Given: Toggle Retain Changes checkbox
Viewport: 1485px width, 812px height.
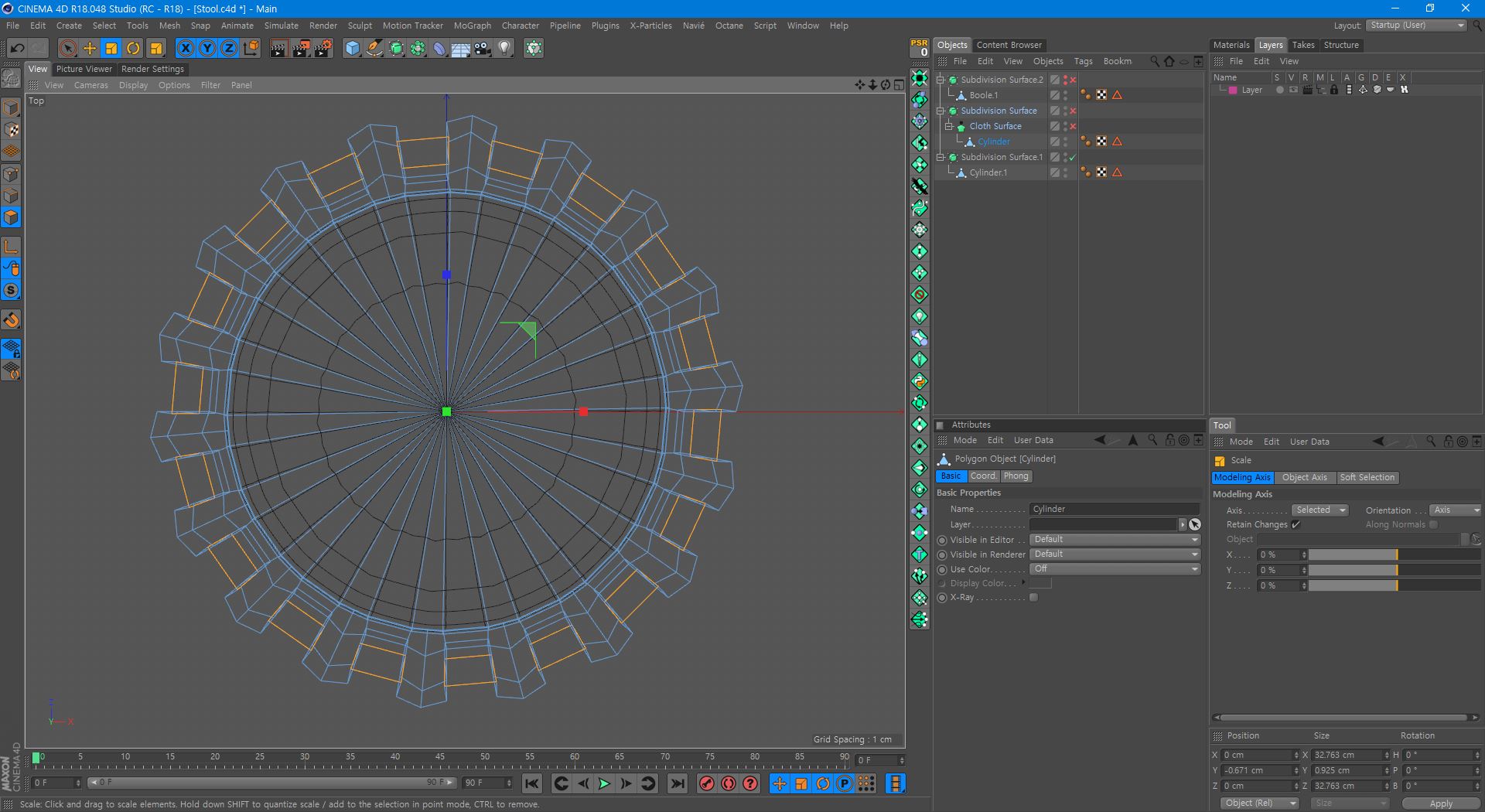Looking at the screenshot, I should pyautogui.click(x=1296, y=525).
